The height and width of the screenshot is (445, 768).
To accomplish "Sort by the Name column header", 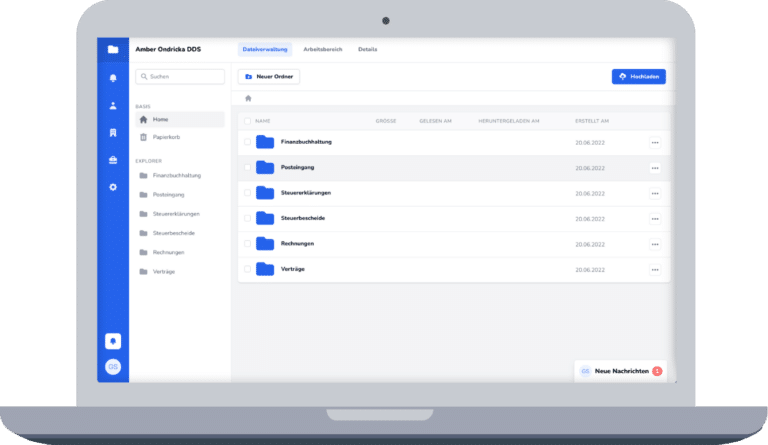I will click(x=263, y=121).
